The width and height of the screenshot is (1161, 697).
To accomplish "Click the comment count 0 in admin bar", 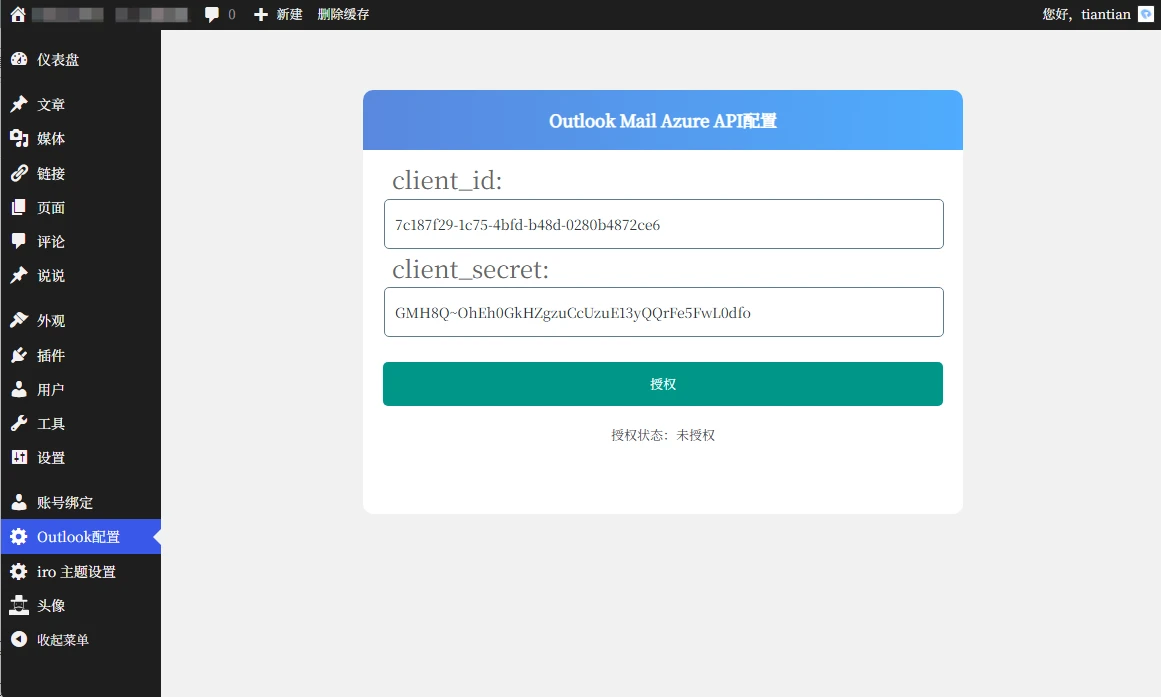I will click(232, 14).
